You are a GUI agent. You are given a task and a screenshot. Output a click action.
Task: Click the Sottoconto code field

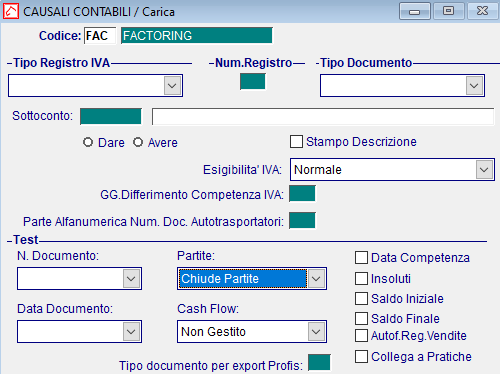111,116
